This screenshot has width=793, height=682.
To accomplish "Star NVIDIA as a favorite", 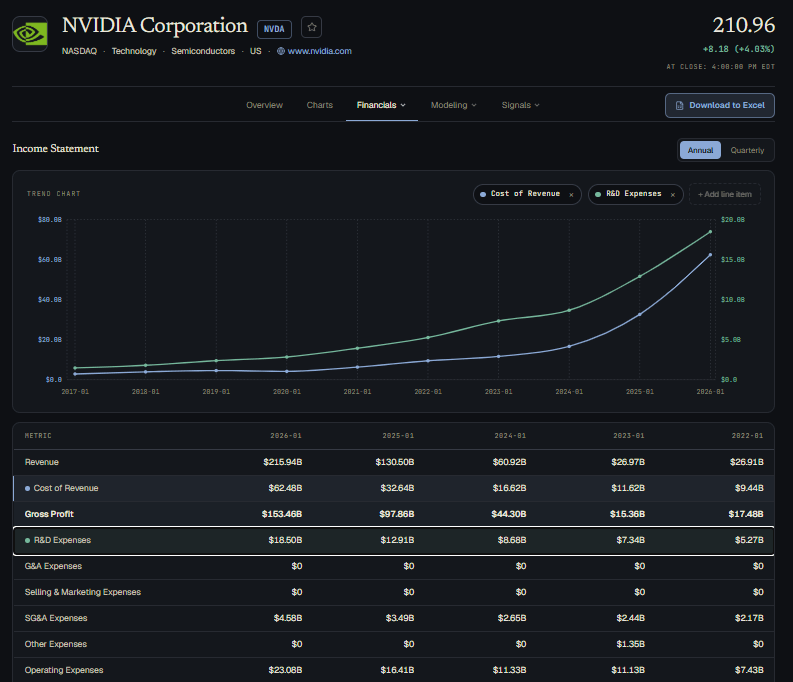I will tap(312, 27).
